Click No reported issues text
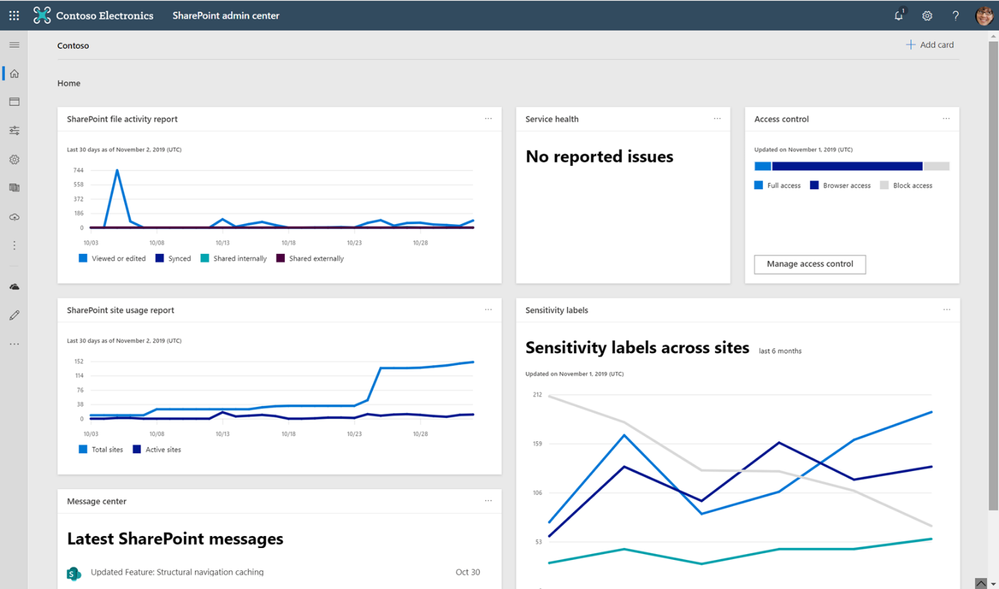Viewport: 999px width, 589px height. pyautogui.click(x=599, y=157)
